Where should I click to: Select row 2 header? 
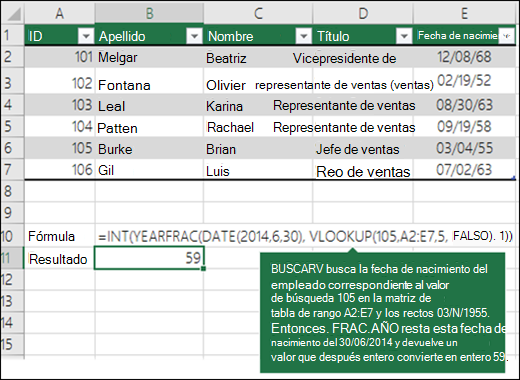[x=12, y=57]
